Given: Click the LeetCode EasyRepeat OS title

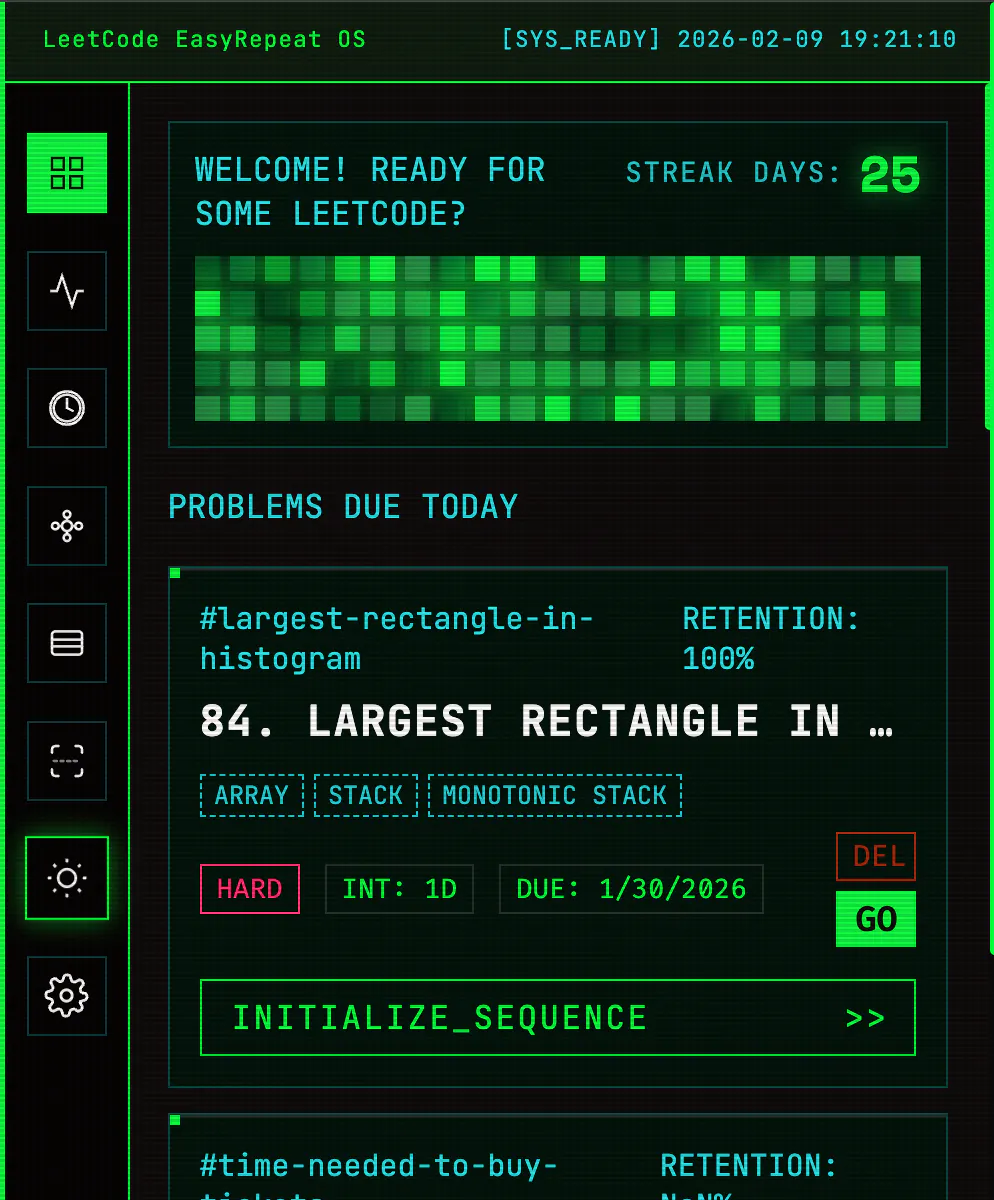Looking at the screenshot, I should coord(205,40).
